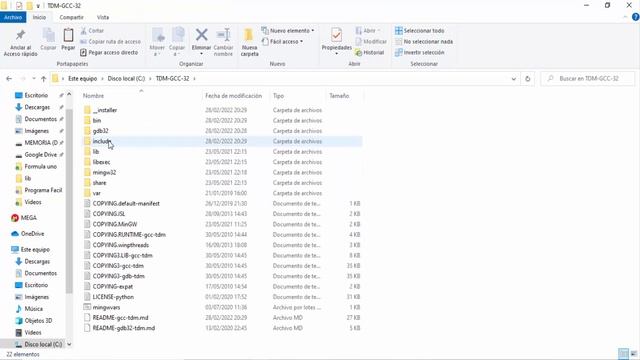Sort by Tamaño column header

[x=339, y=96]
